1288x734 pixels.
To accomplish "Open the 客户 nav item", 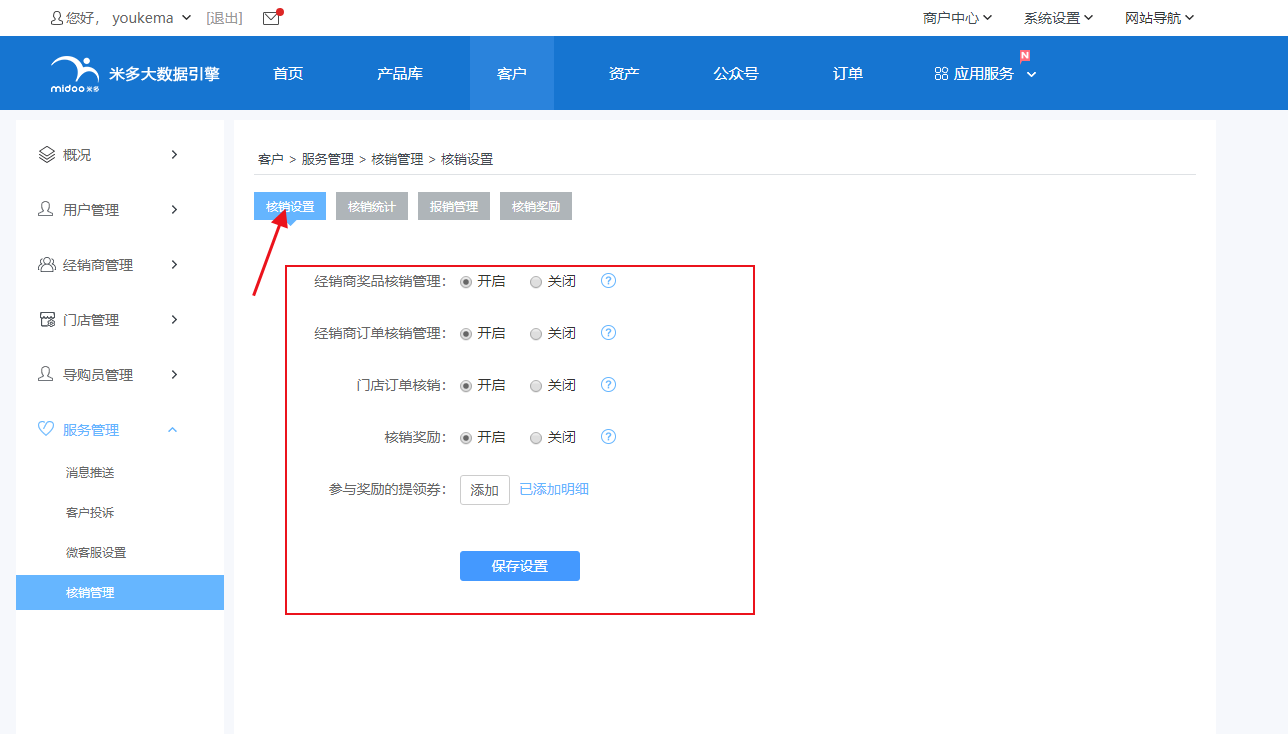I will tap(512, 73).
